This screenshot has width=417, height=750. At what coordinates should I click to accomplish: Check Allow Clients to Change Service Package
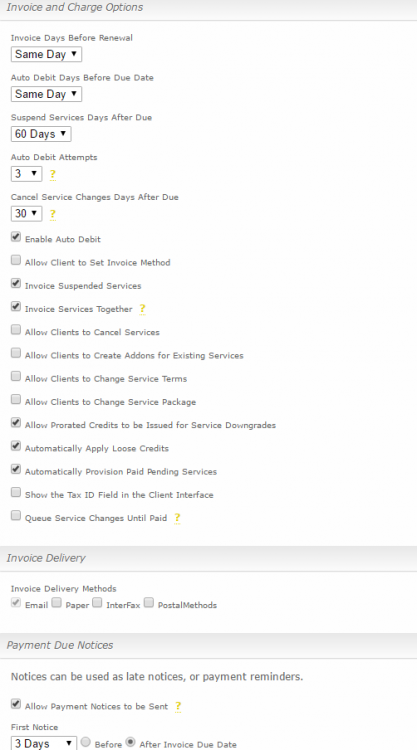tap(16, 399)
